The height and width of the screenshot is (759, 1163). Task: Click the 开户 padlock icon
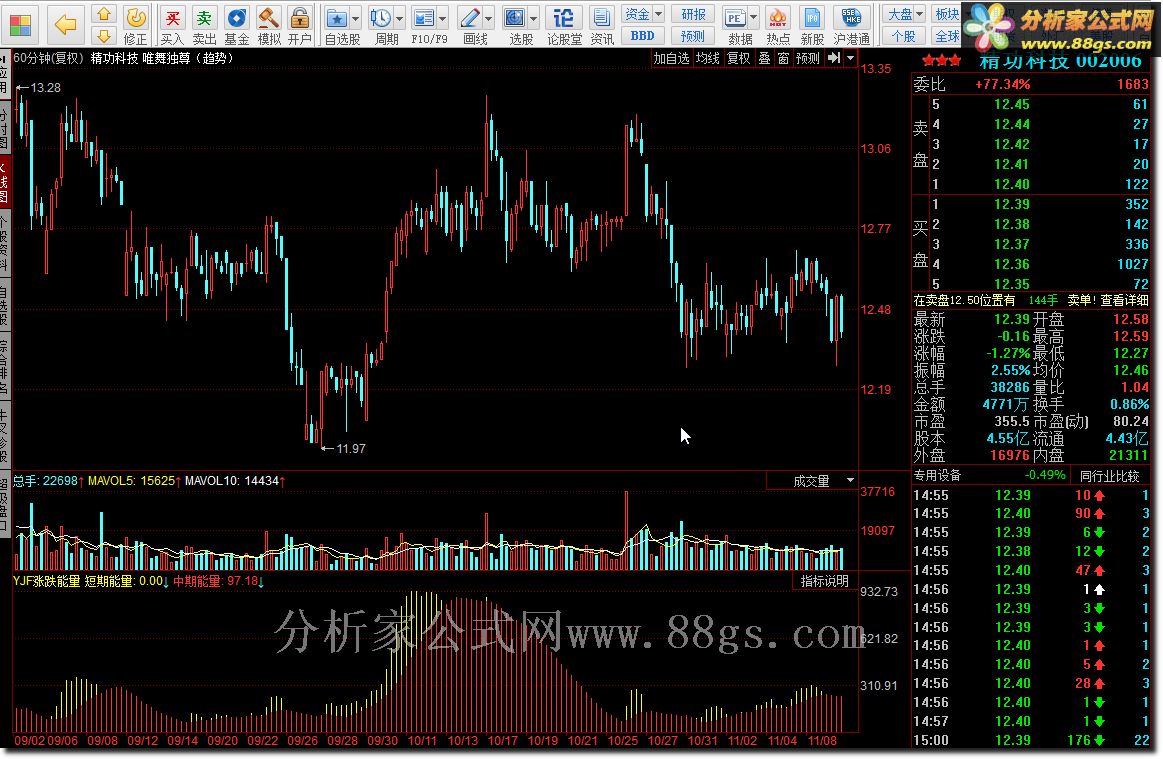300,18
